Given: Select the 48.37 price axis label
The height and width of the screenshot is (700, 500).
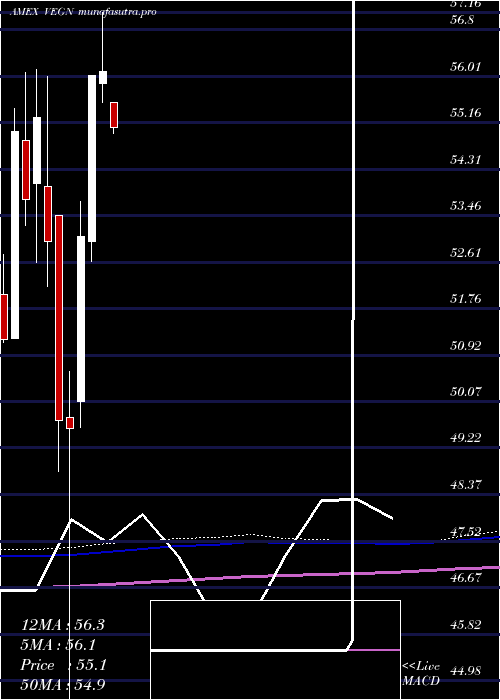Looking at the screenshot, I should (466, 484).
